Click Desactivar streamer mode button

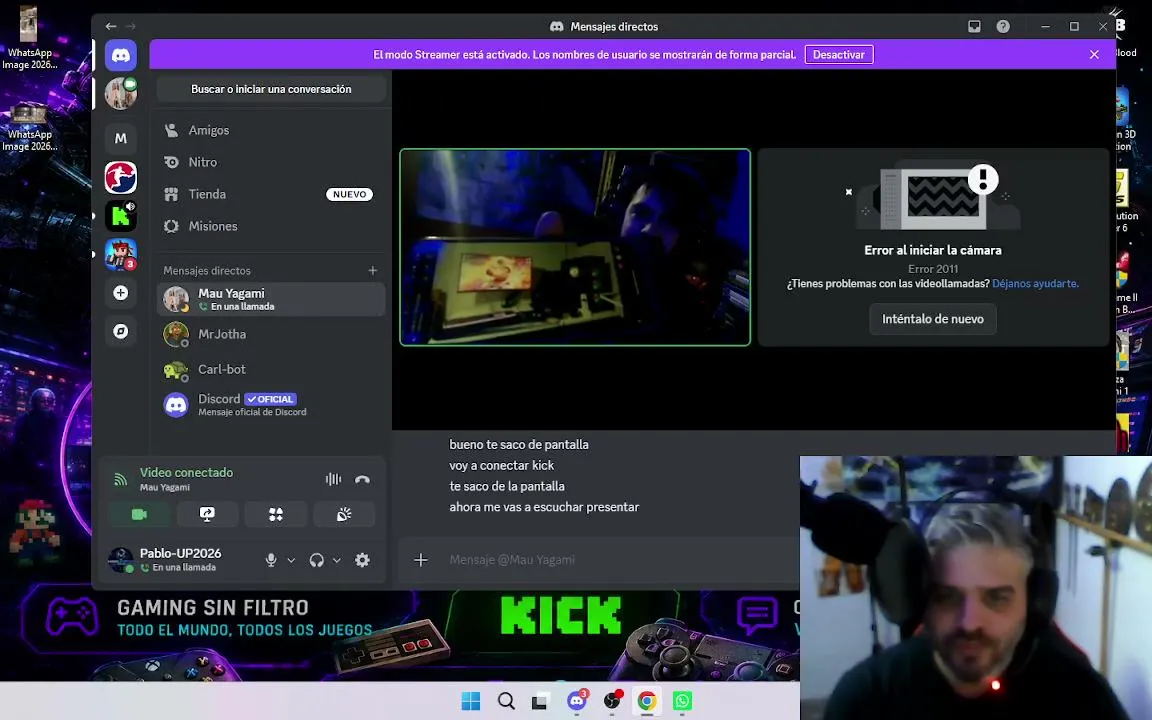click(839, 54)
